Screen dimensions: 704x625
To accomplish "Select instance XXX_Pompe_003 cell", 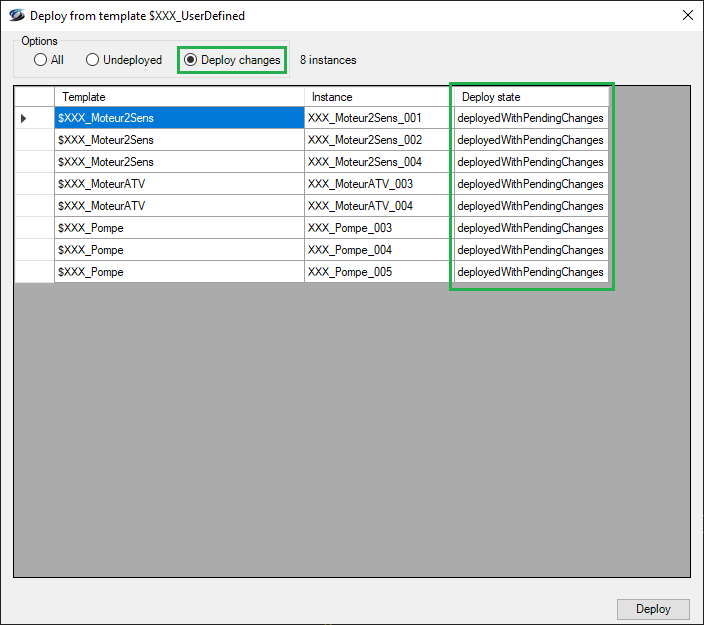I will pyautogui.click(x=376, y=228).
